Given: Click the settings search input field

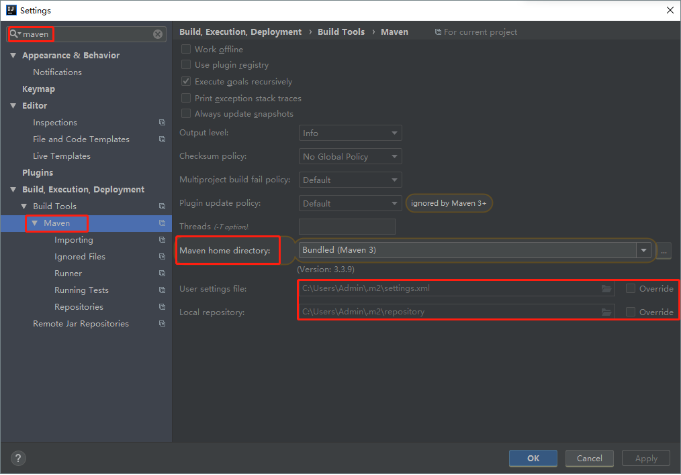Looking at the screenshot, I should [x=87, y=34].
